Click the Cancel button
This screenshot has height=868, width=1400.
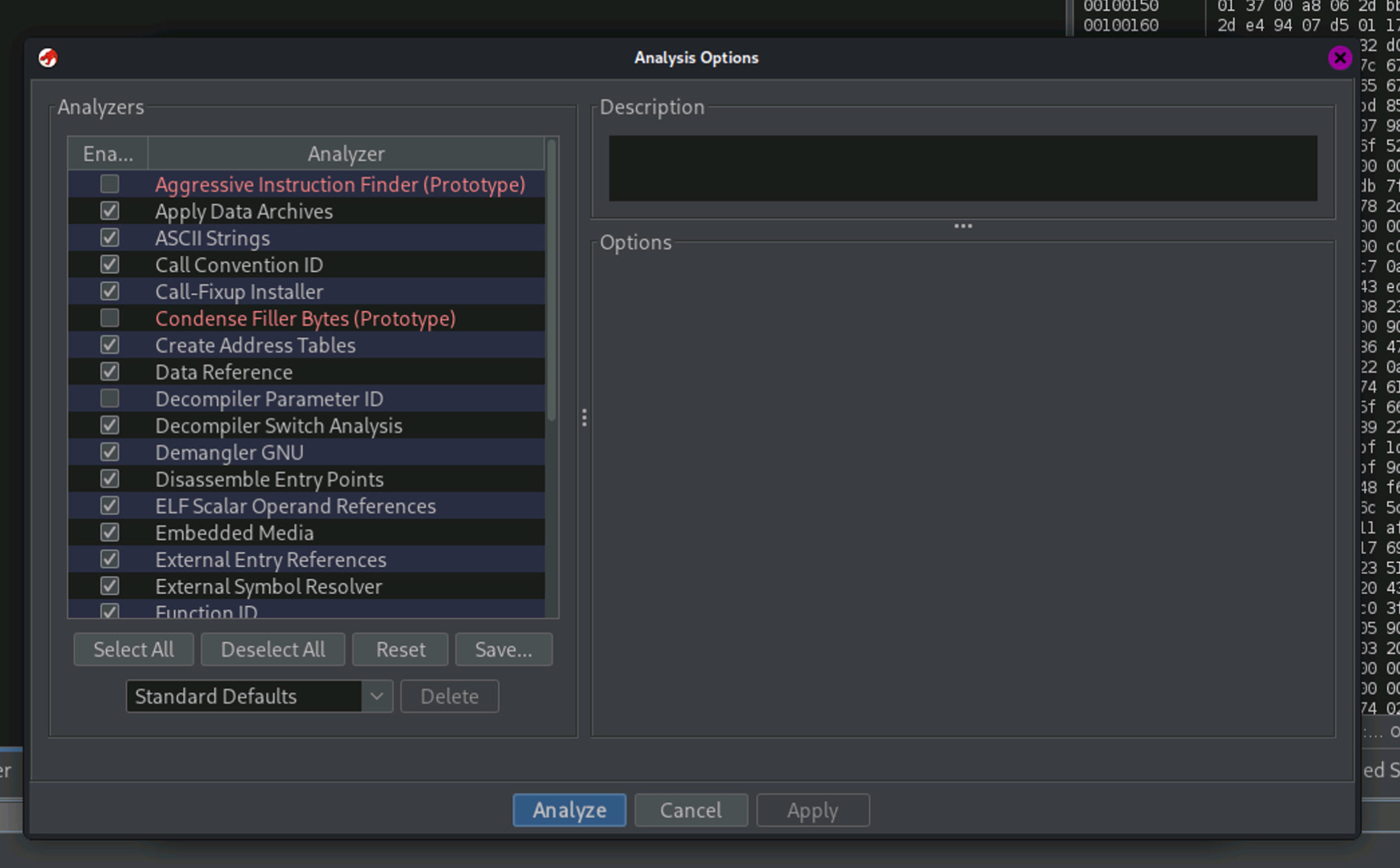(691, 810)
